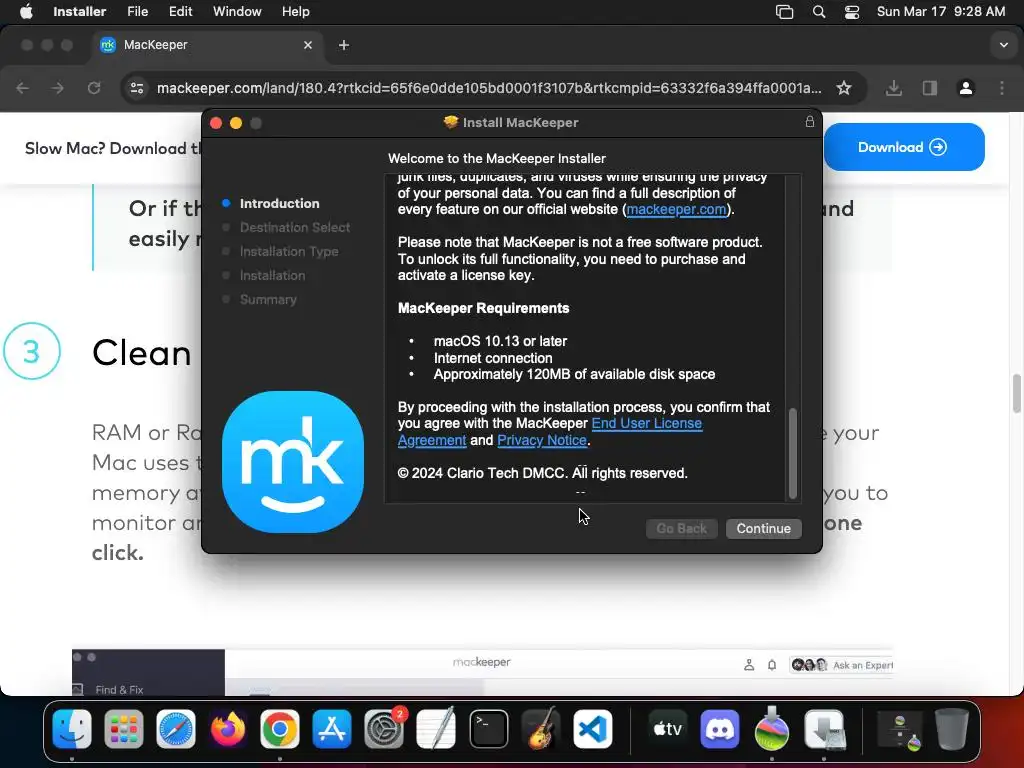Open Launchpad from the Dock
This screenshot has width=1024, height=768.
point(123,729)
